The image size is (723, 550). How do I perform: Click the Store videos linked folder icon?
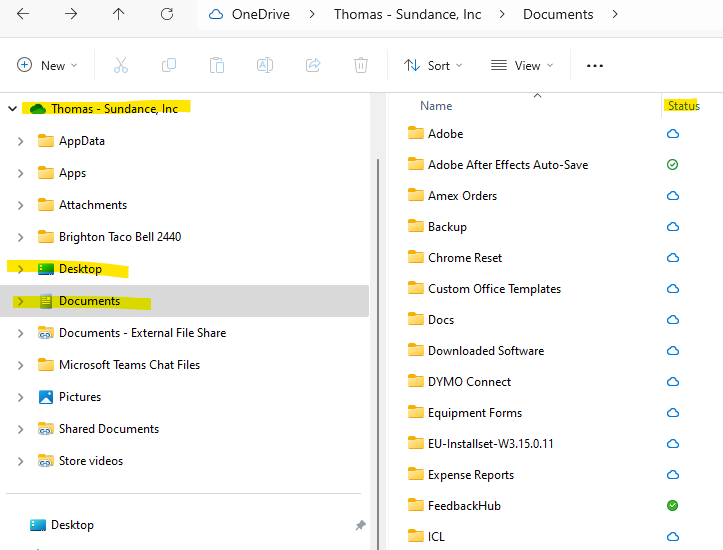tap(46, 461)
